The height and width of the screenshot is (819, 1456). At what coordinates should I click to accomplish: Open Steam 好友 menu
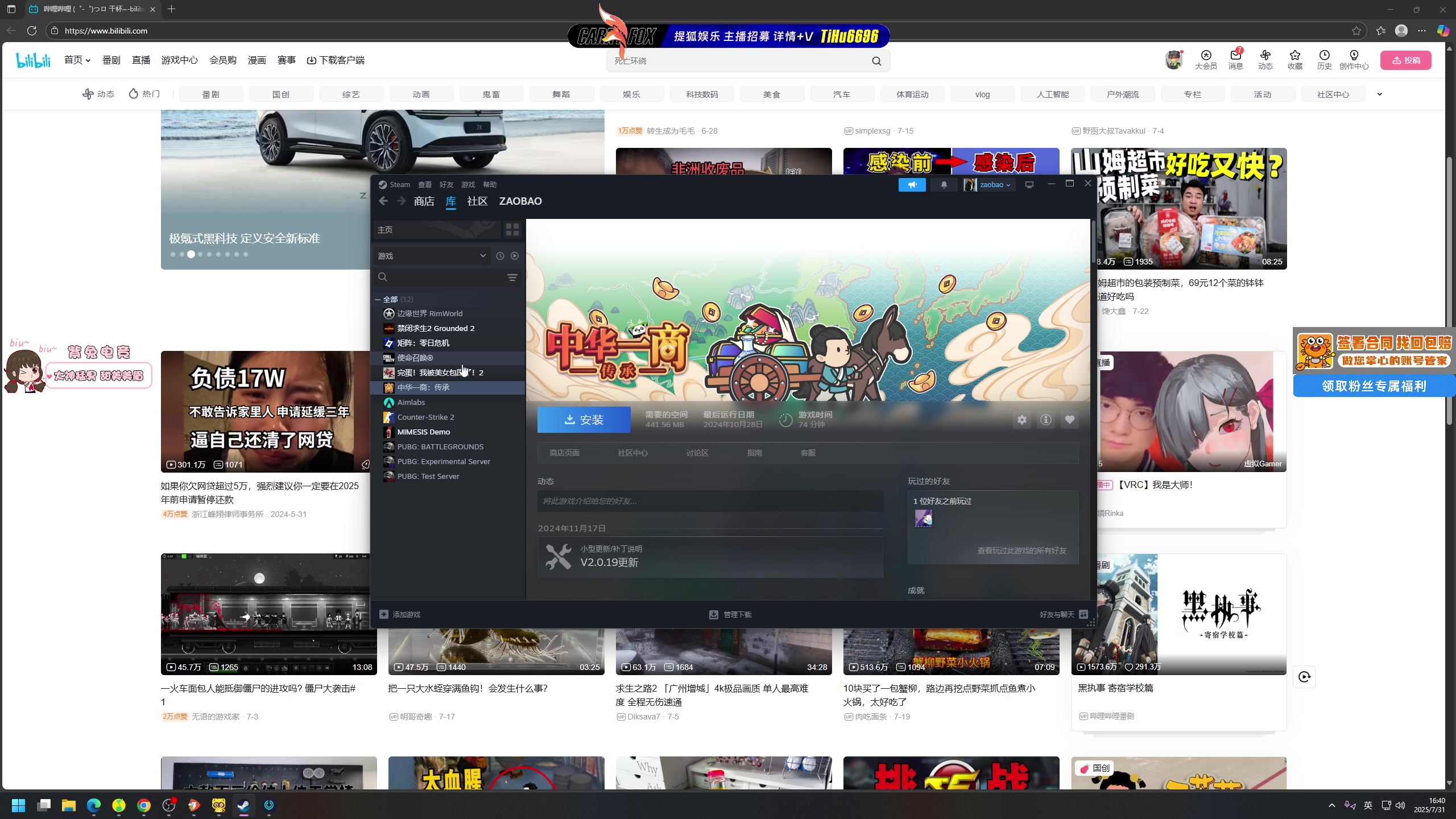446,184
